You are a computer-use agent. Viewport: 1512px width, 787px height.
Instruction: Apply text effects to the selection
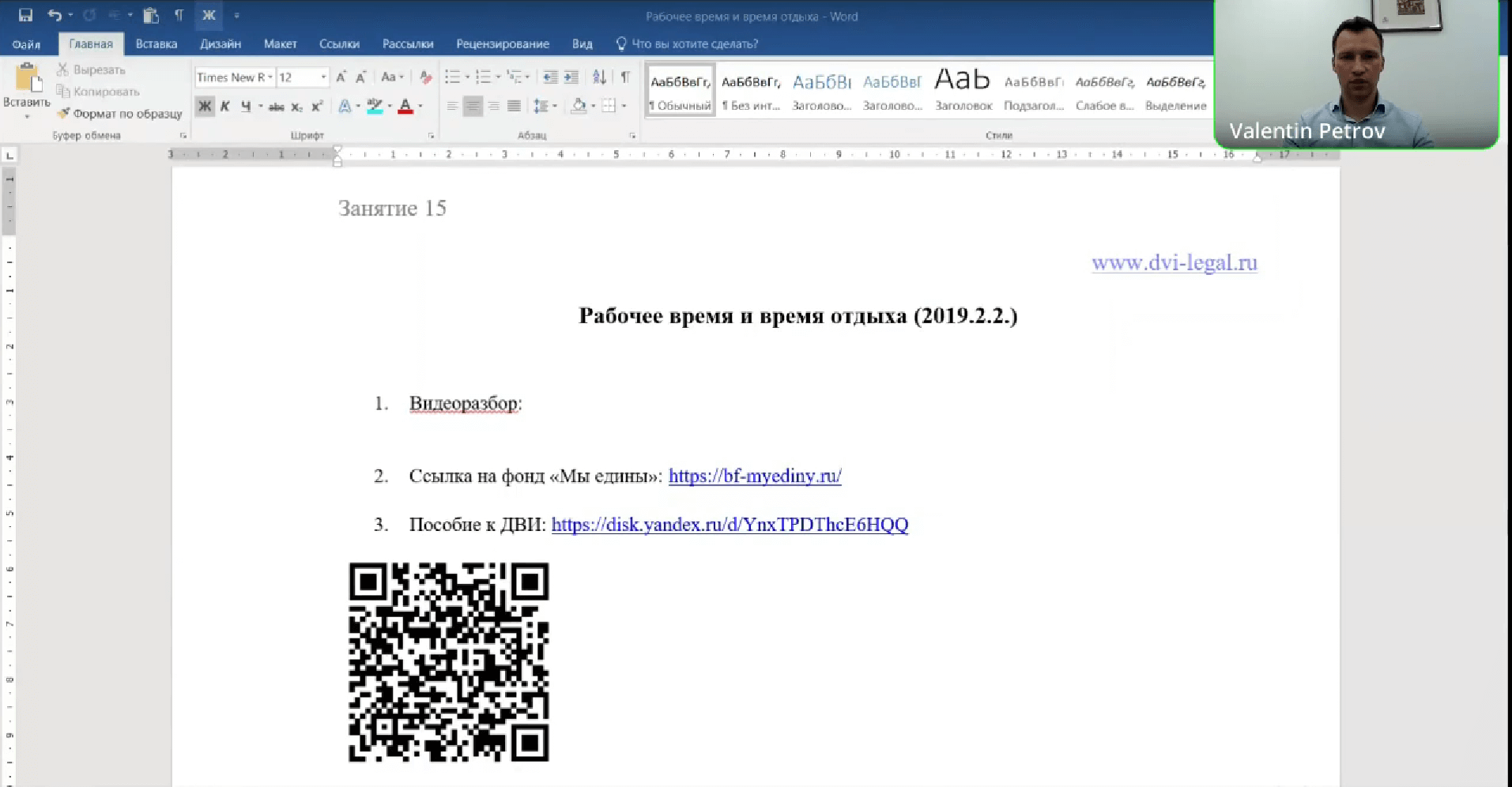click(x=345, y=107)
